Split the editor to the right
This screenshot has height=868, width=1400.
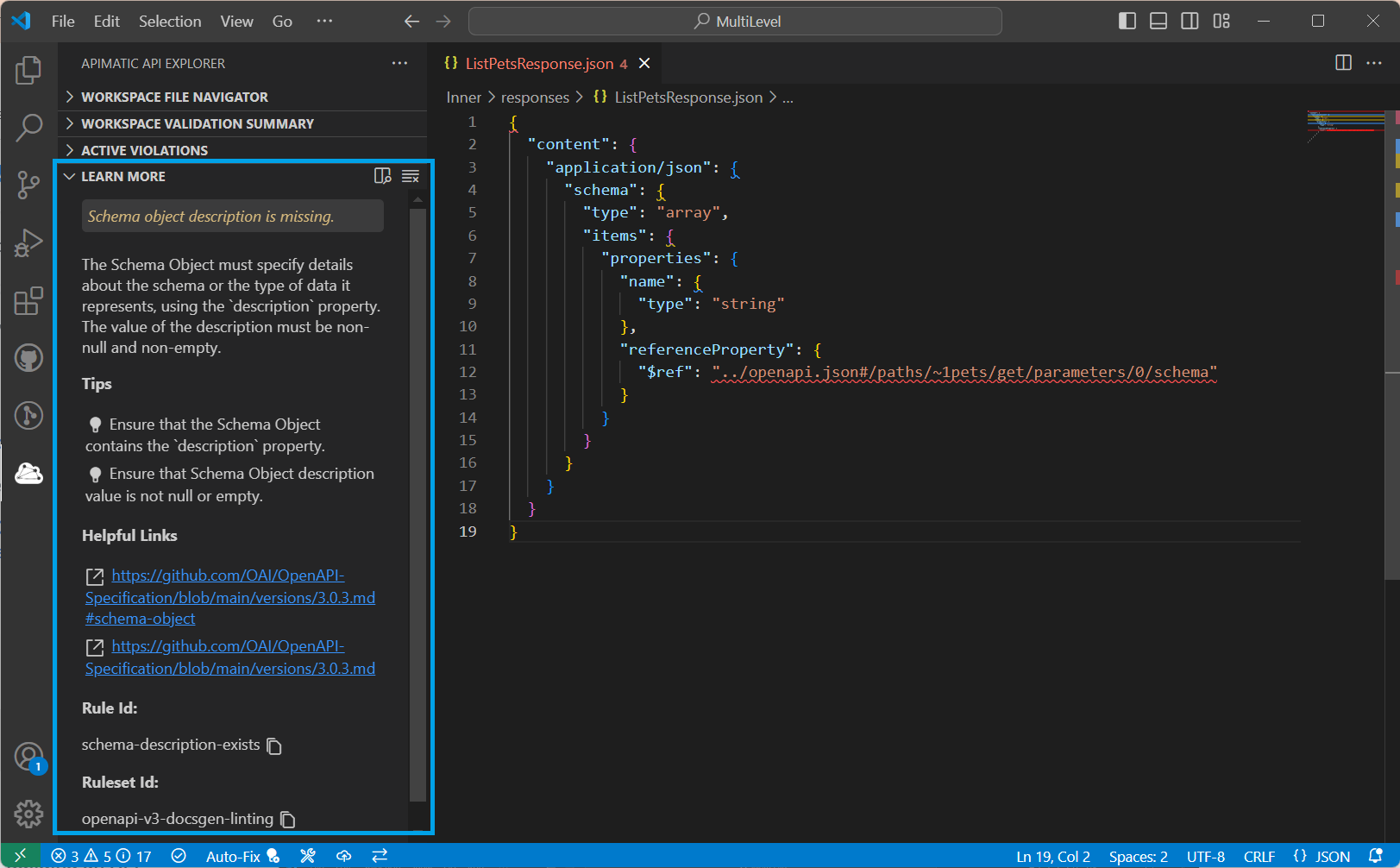1343,63
